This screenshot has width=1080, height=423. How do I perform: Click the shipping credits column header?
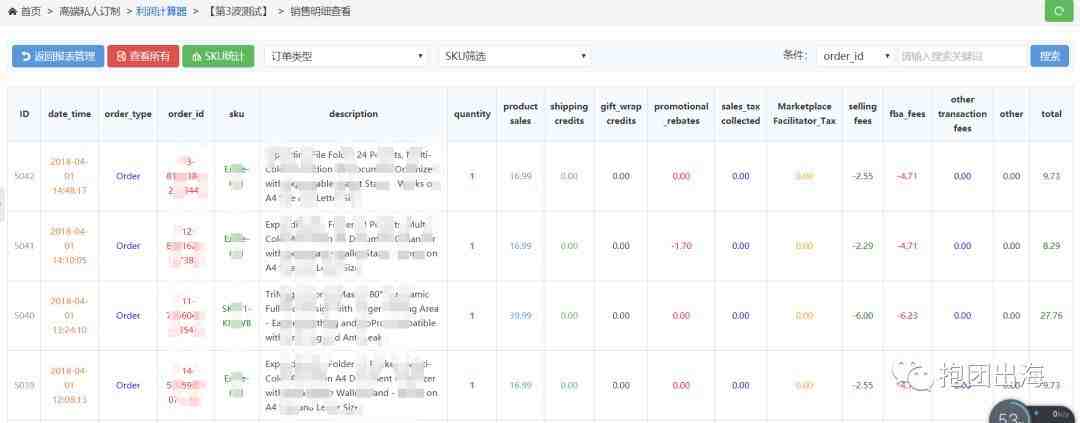pos(569,114)
